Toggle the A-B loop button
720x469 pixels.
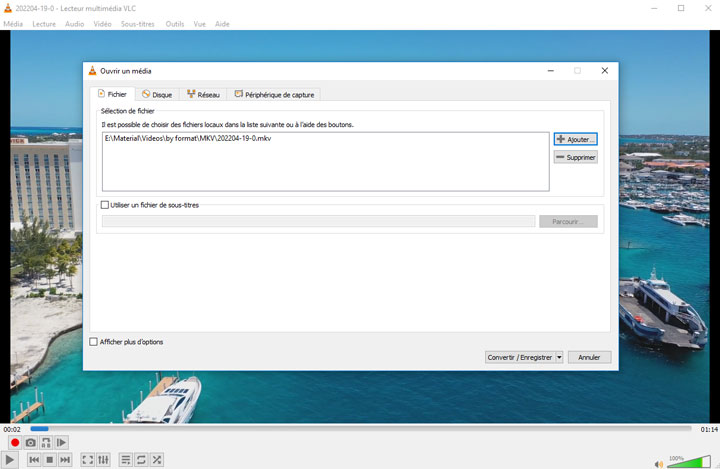(46, 442)
